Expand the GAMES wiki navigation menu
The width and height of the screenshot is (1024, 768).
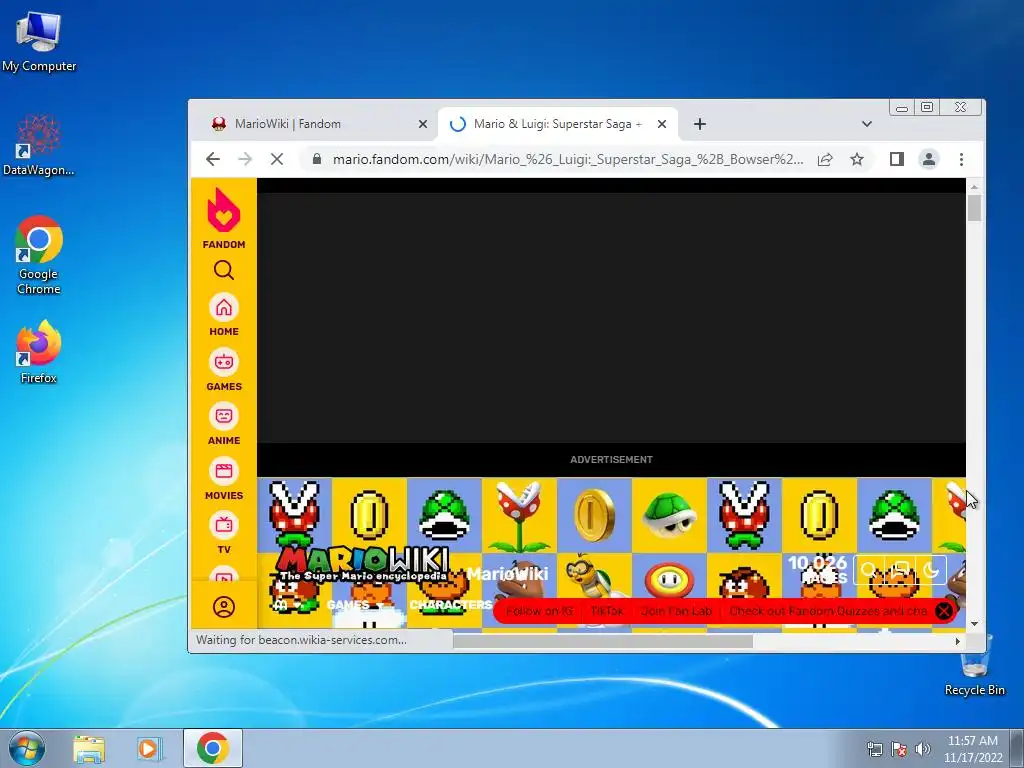355,605
